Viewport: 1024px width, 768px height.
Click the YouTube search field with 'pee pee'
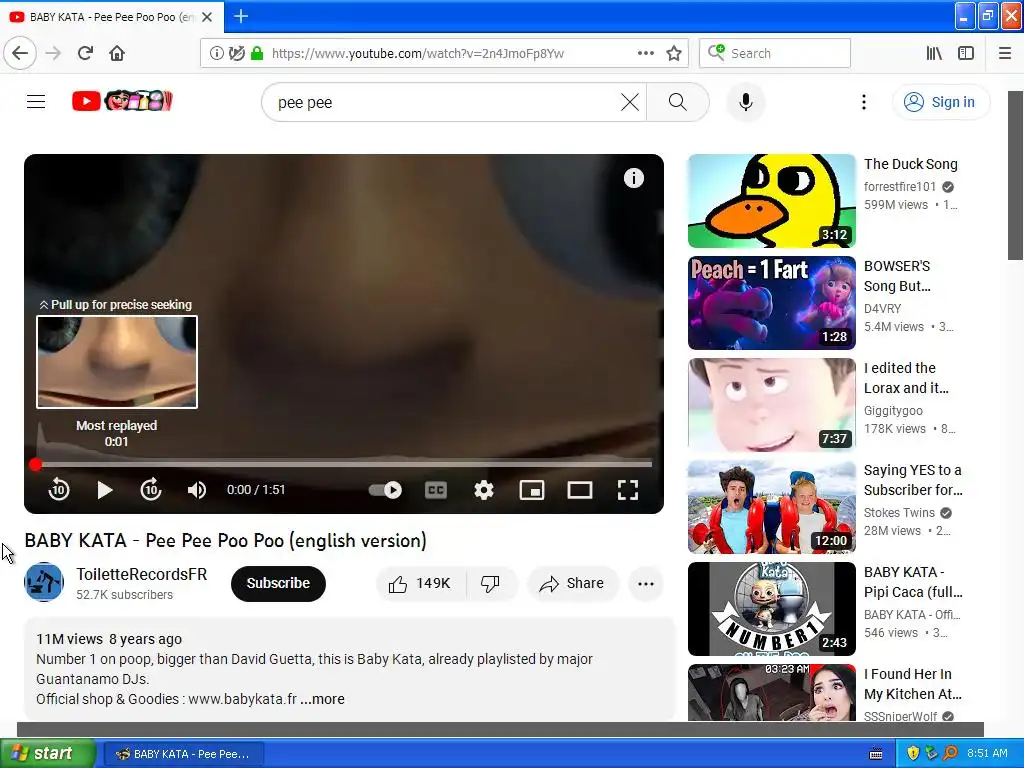pyautogui.click(x=444, y=103)
